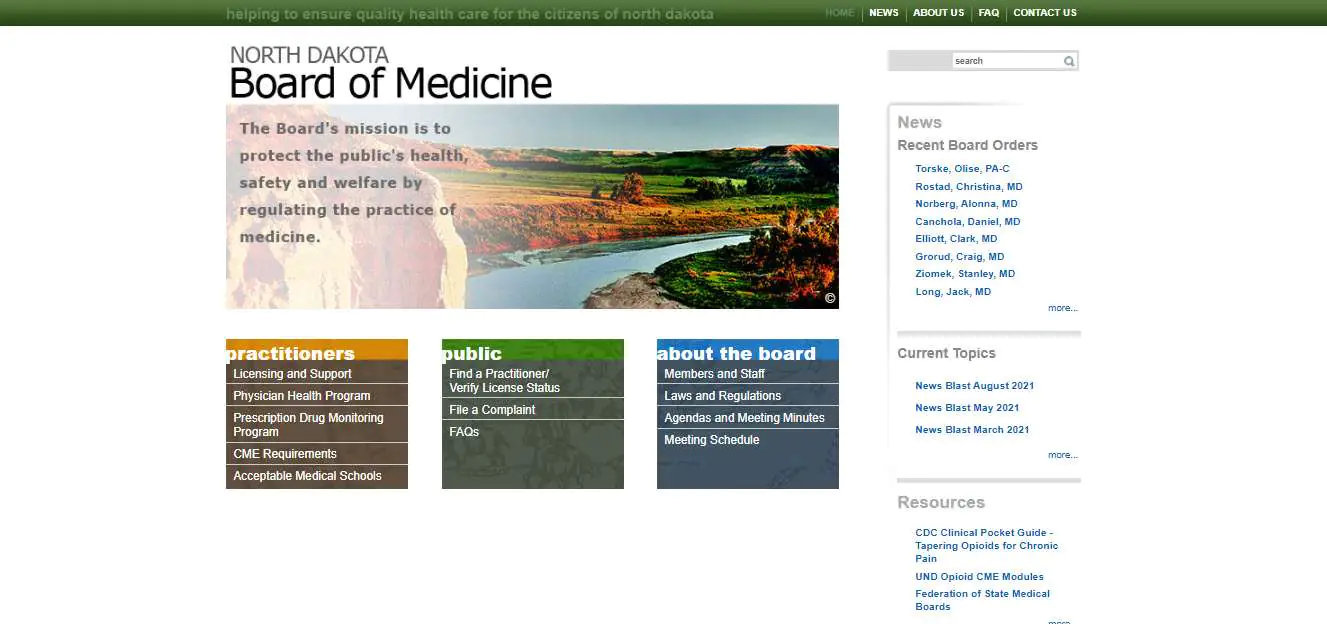
Task: View Agendas and Meeting Minutes
Action: tap(744, 417)
